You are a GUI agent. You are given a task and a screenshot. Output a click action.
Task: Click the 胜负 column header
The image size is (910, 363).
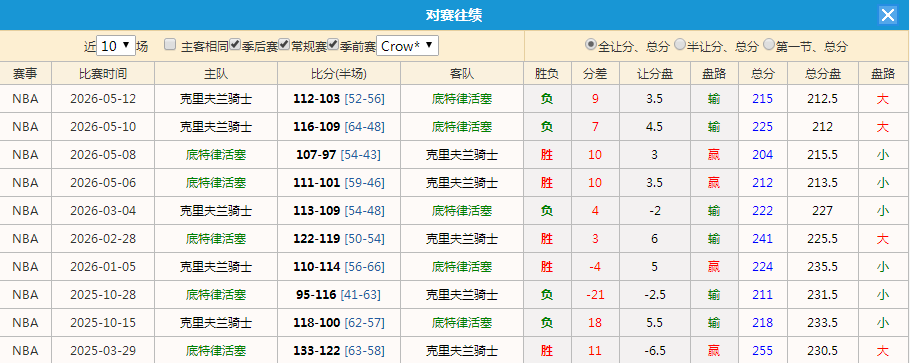pos(547,74)
